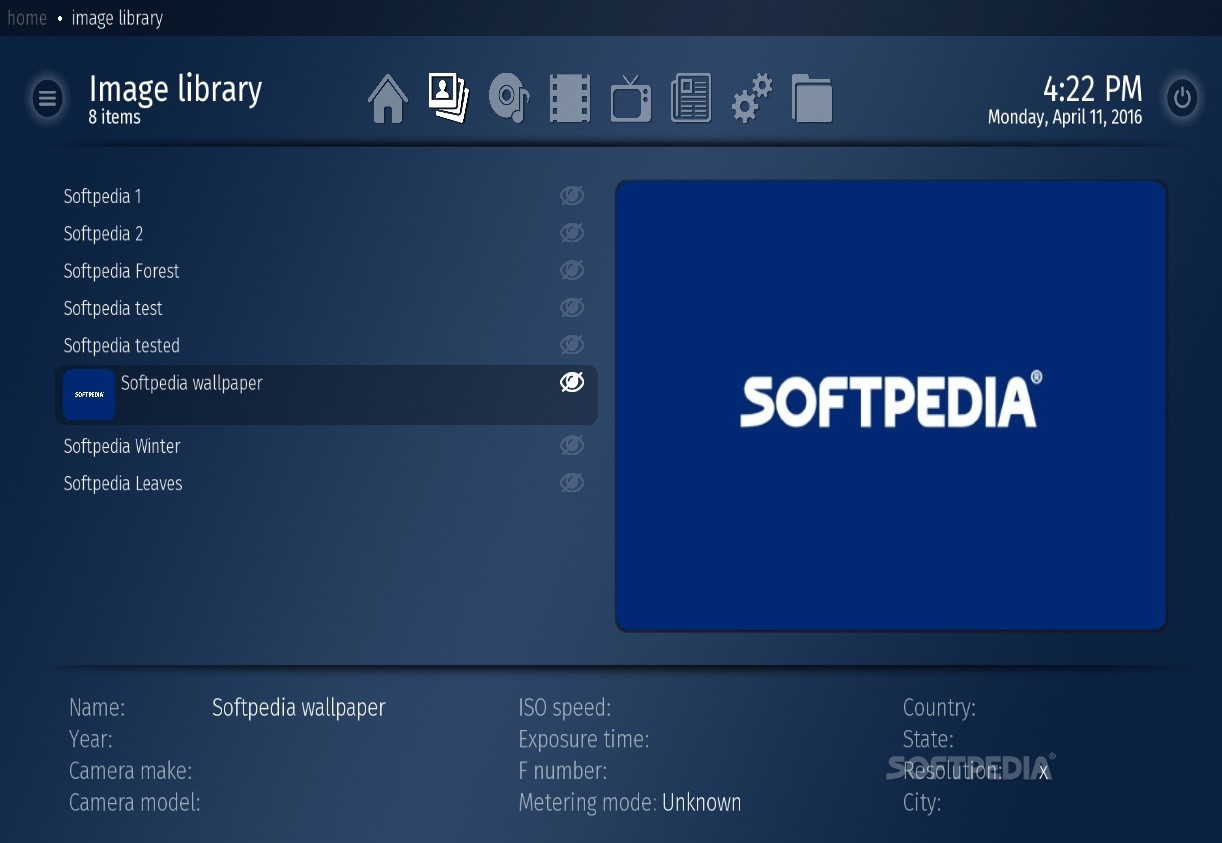Click the F number label
The height and width of the screenshot is (843, 1222).
[563, 771]
